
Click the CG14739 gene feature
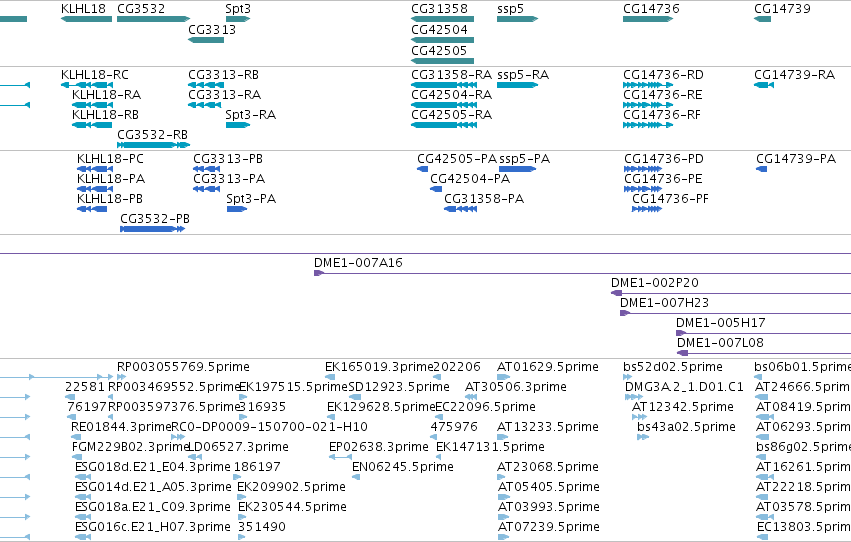pos(763,19)
